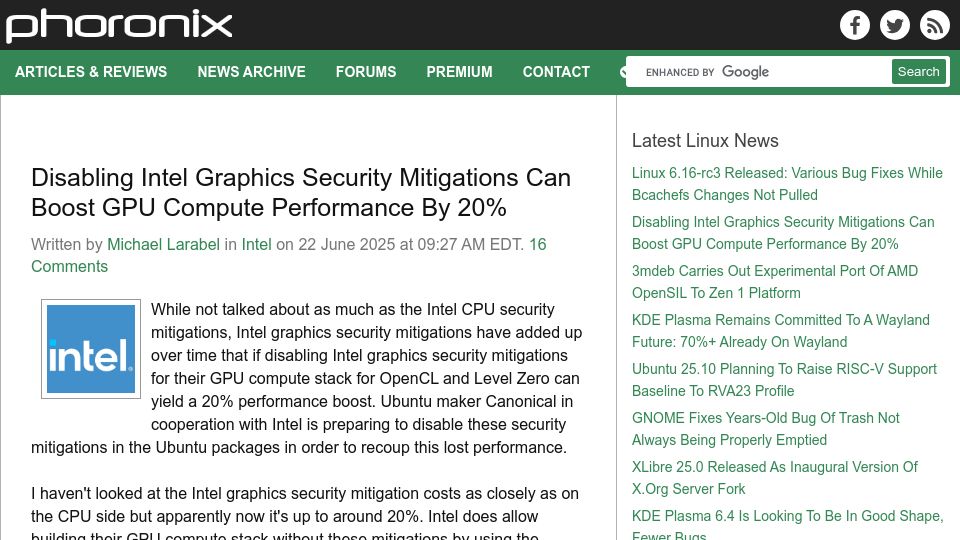The image size is (960, 540).
Task: Open Articles & Reviews menu
Action: tap(91, 72)
